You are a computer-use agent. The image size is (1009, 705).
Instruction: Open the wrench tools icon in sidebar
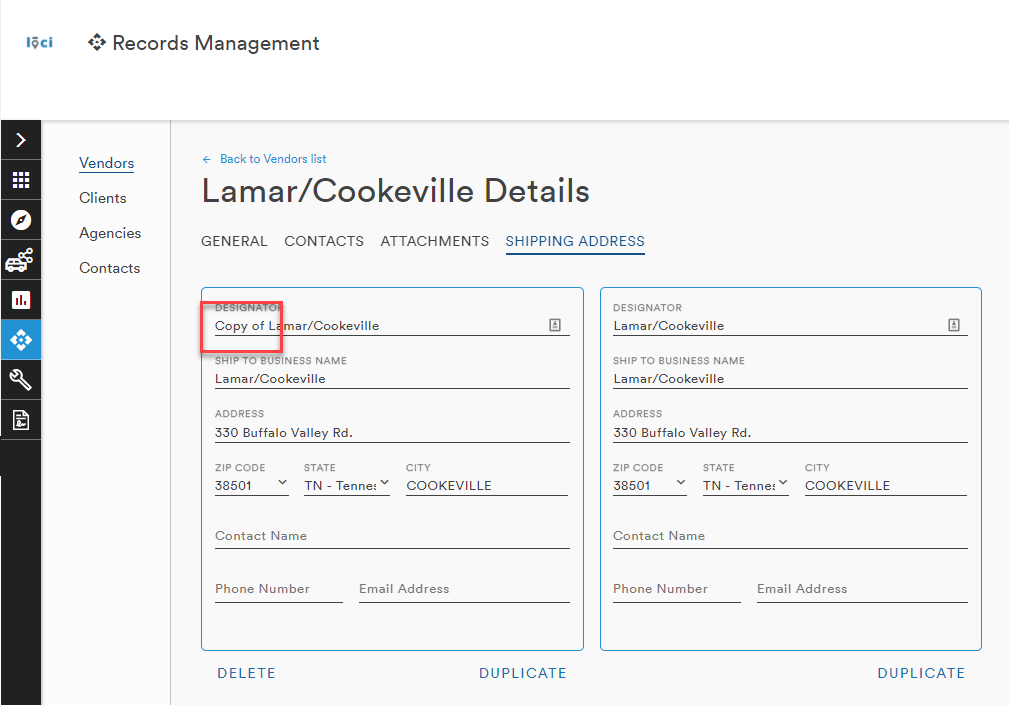[x=21, y=380]
